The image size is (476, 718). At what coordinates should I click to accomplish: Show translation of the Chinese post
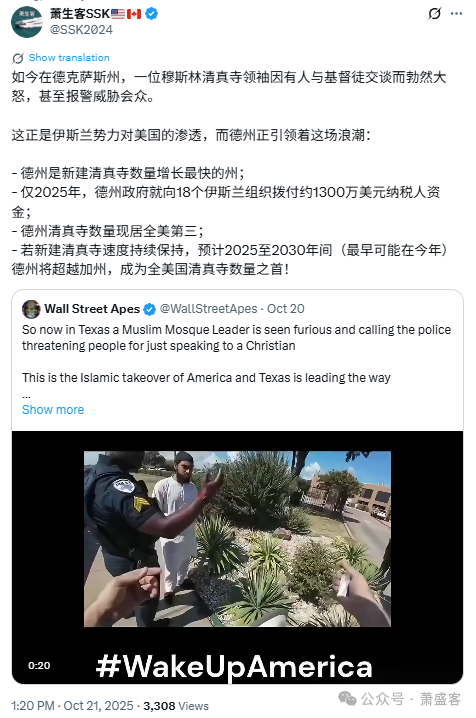pos(69,58)
